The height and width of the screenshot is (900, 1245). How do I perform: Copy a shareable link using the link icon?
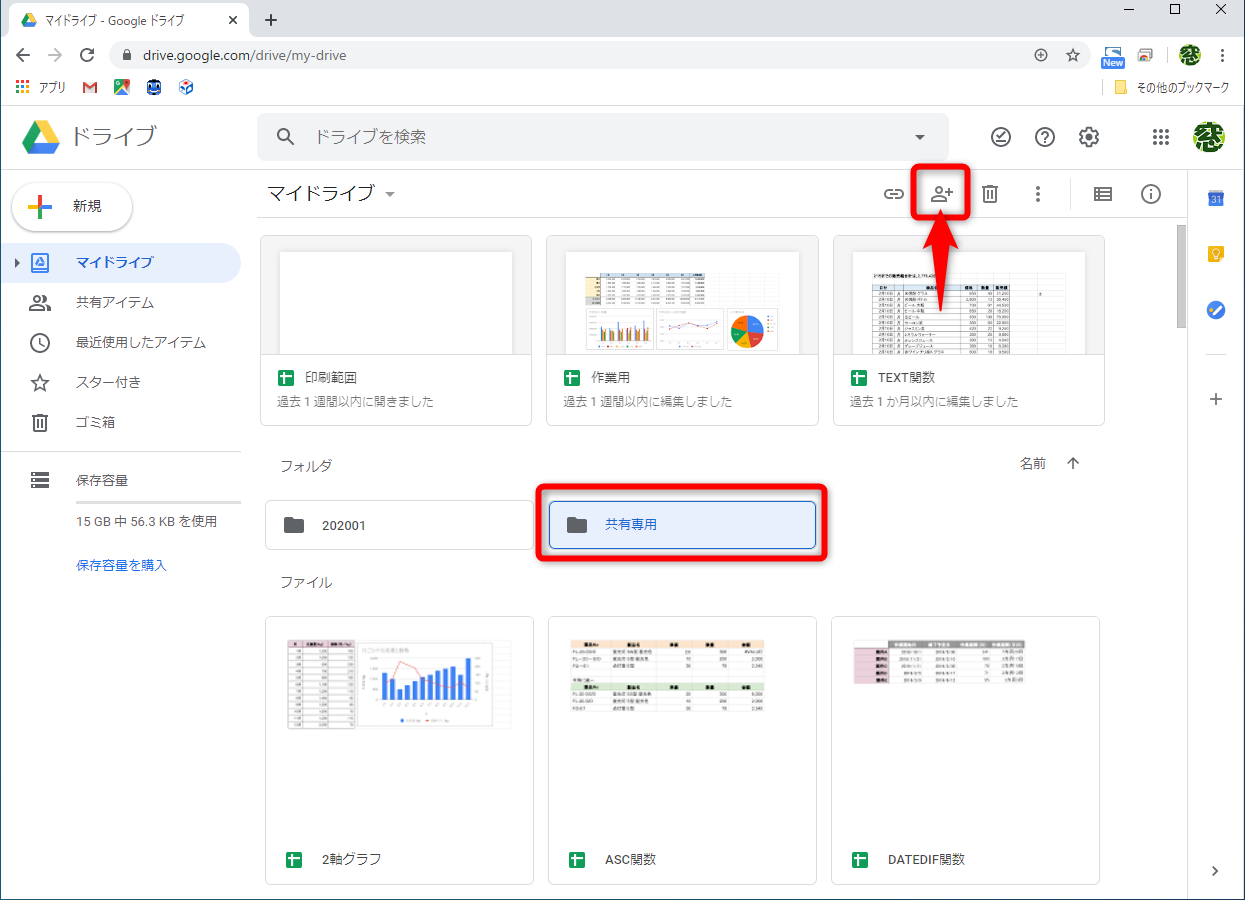pyautogui.click(x=892, y=193)
